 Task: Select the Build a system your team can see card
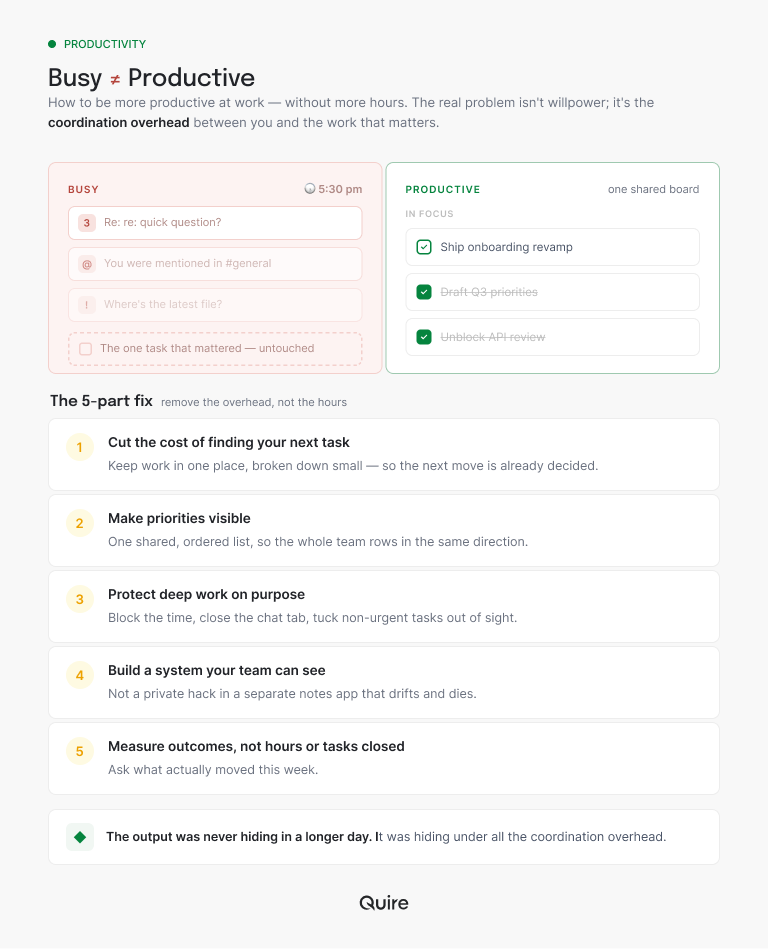pos(384,682)
